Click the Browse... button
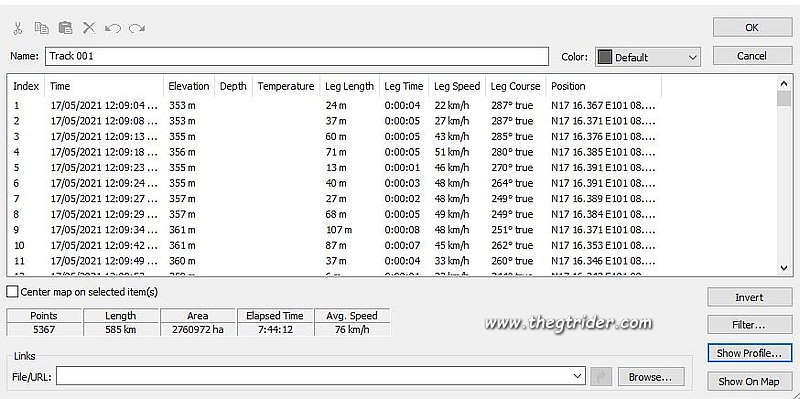This screenshot has width=800, height=399. (652, 377)
